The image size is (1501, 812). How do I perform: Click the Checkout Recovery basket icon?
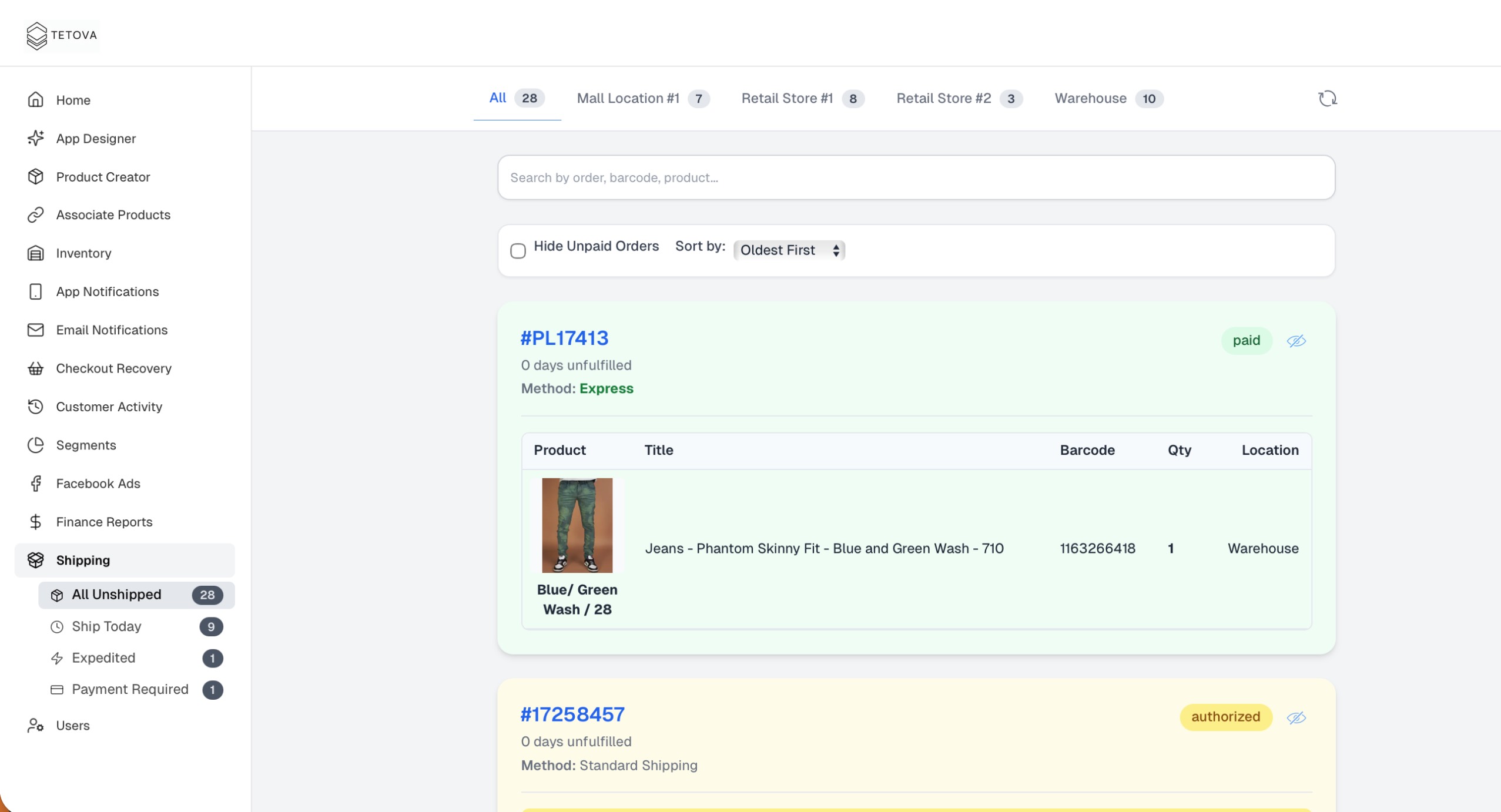point(36,368)
